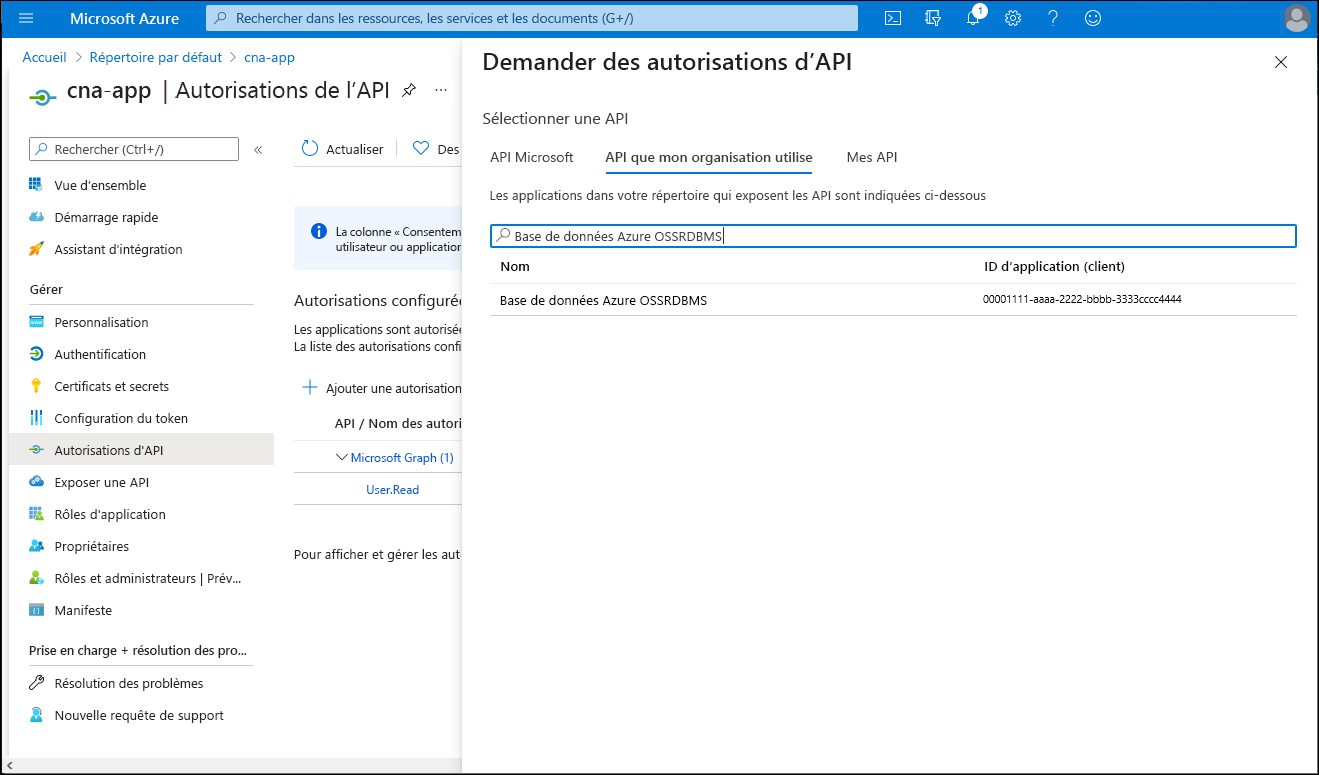Close the Demander des autorisations d'API panel

[1281, 62]
